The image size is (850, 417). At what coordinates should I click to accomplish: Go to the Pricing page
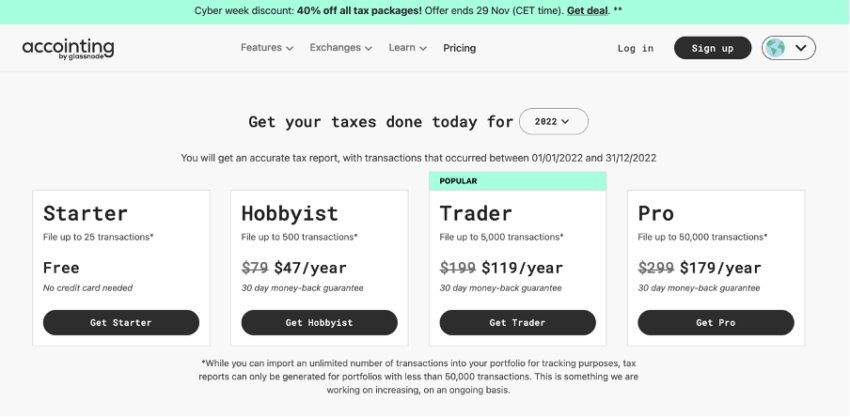pos(459,48)
